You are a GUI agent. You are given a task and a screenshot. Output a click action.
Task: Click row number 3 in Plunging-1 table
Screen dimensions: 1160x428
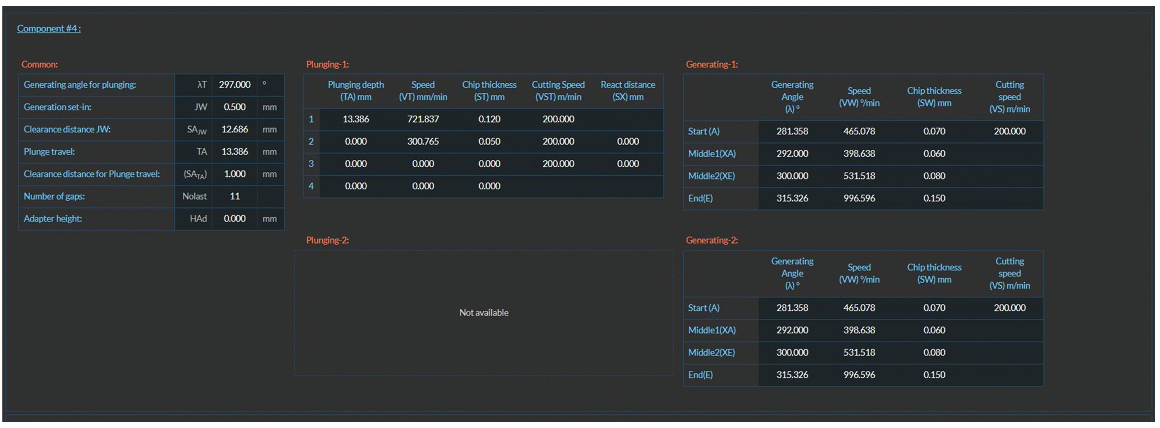pos(311,163)
